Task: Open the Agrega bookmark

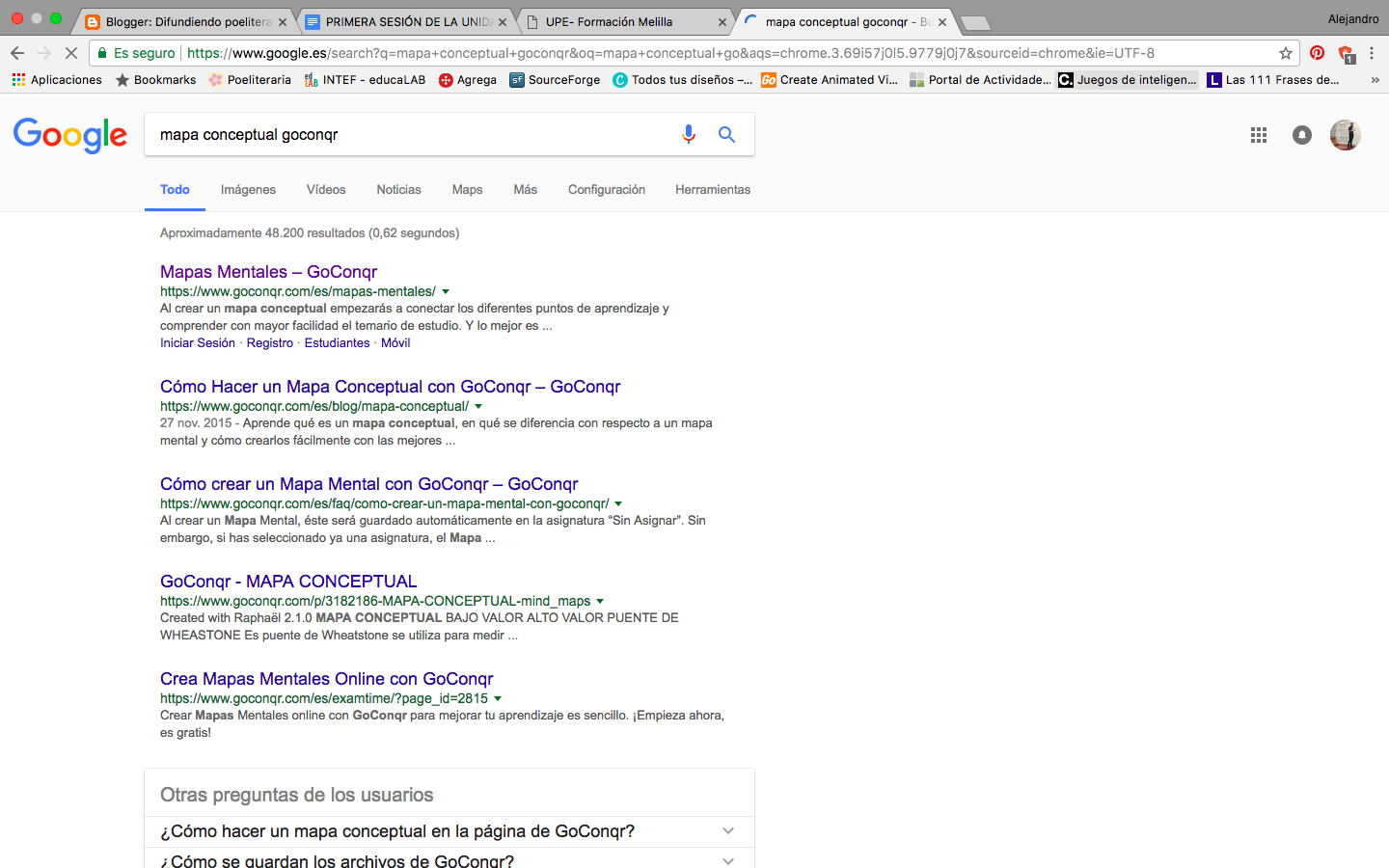Action: pos(468,80)
